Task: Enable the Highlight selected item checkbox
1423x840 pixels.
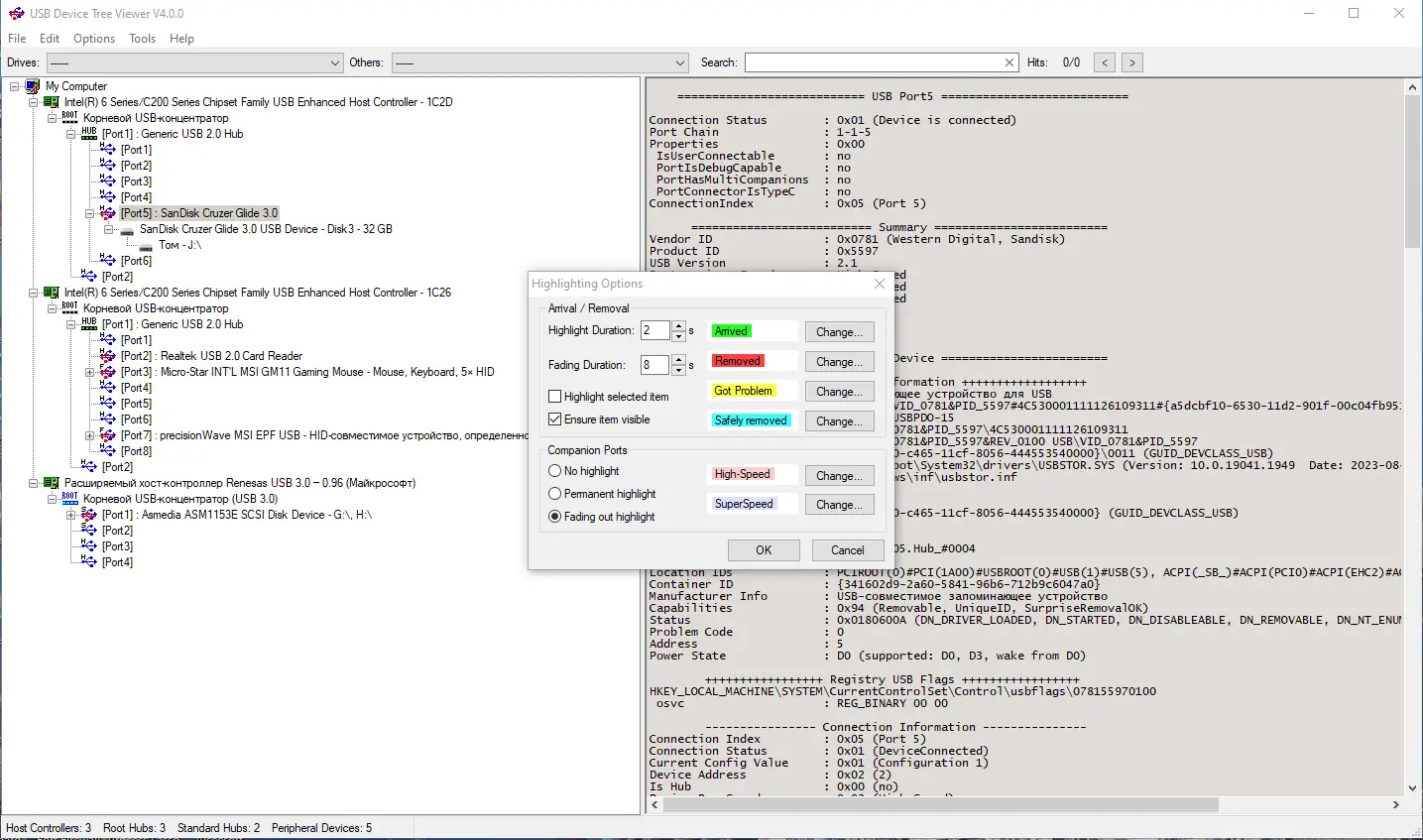Action: [x=555, y=397]
